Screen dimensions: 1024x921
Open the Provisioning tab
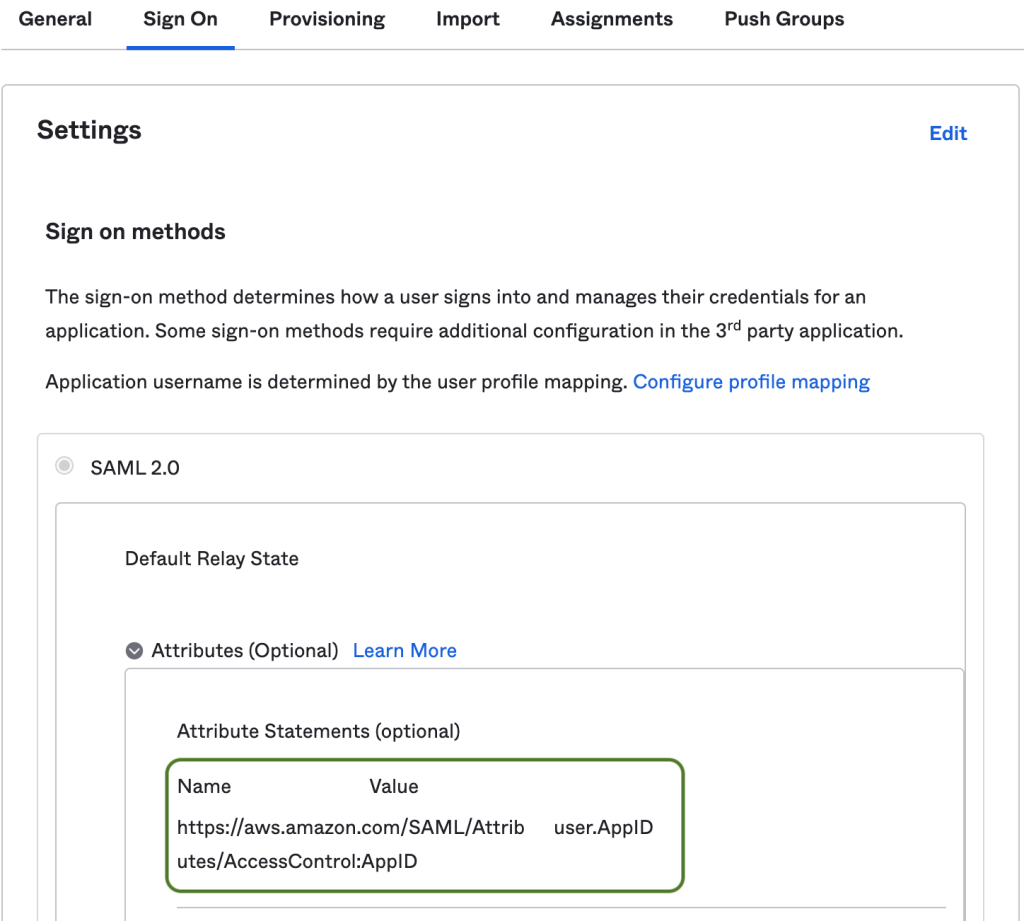[x=326, y=19]
